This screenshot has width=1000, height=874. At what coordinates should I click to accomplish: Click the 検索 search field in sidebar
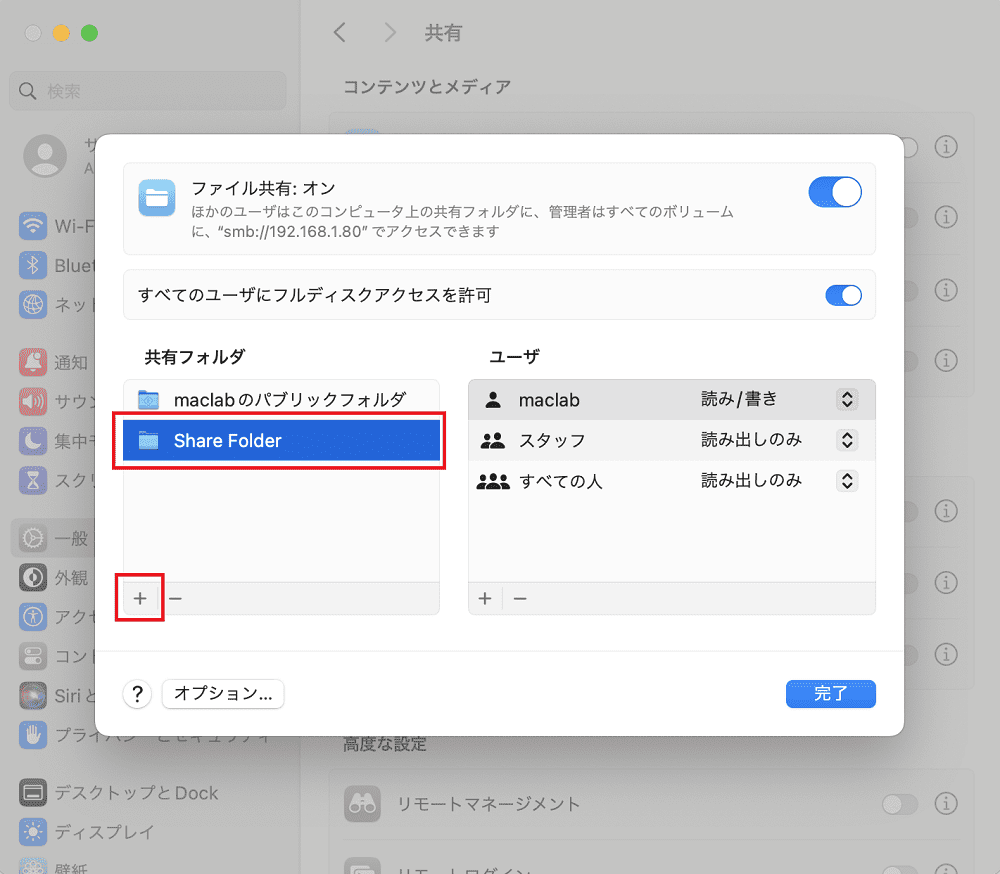pyautogui.click(x=148, y=91)
